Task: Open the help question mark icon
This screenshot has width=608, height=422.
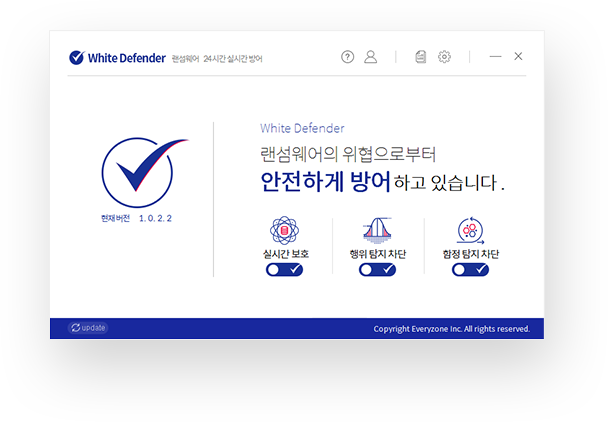Action: click(x=347, y=57)
